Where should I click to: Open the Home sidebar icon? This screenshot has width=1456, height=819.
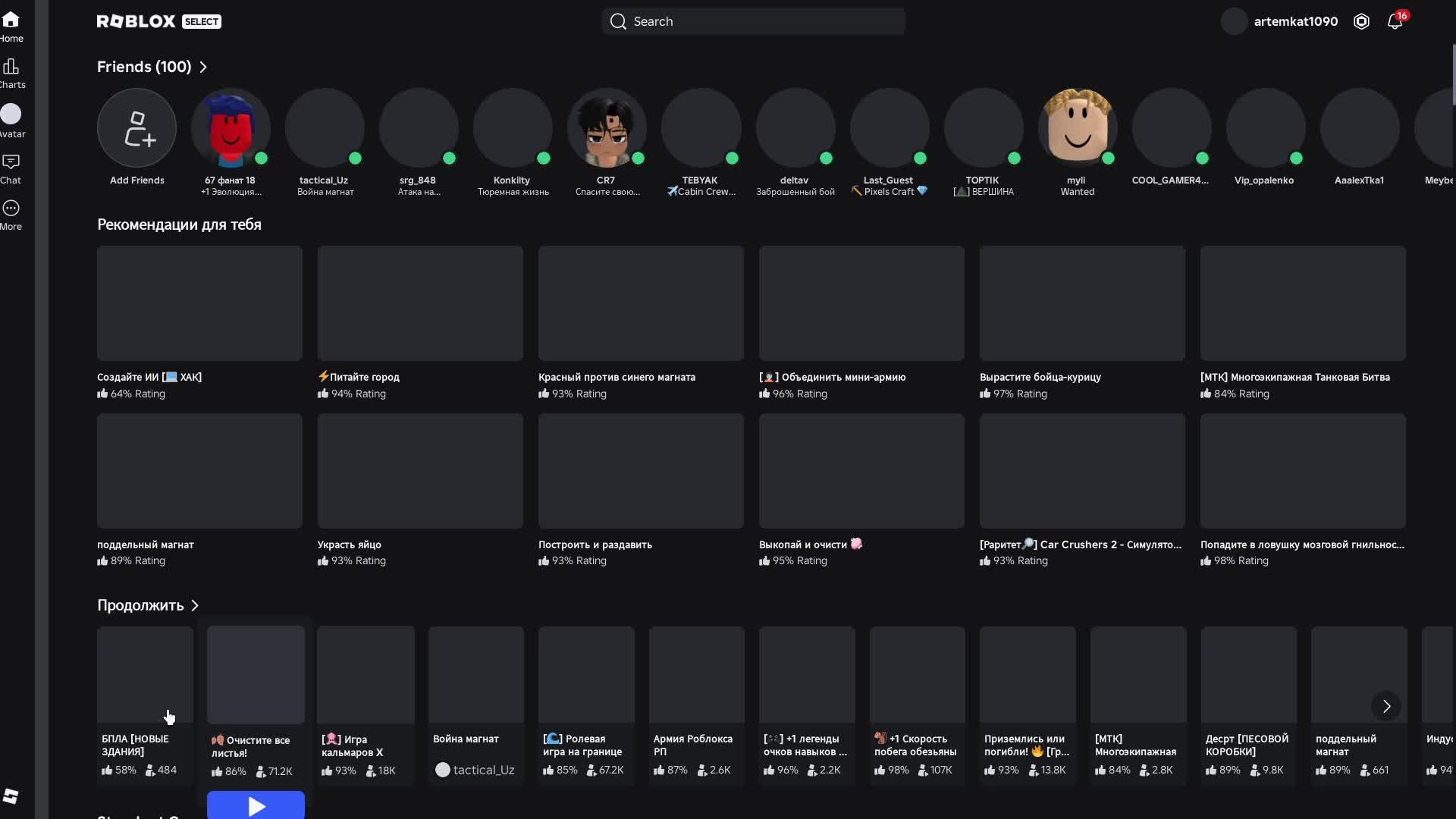point(11,20)
